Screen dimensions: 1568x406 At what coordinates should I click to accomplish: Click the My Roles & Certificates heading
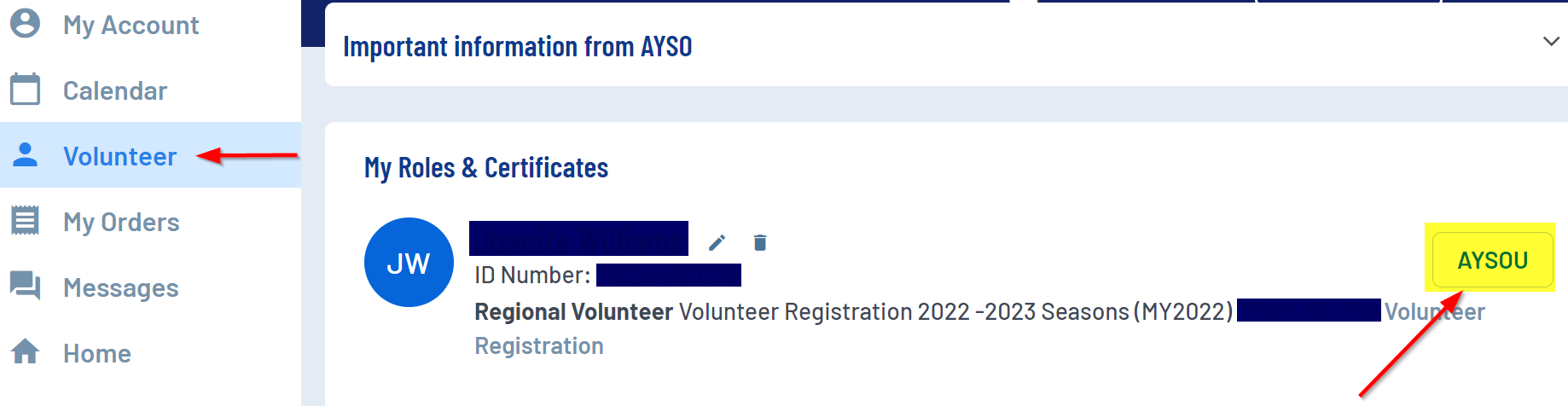click(x=486, y=168)
